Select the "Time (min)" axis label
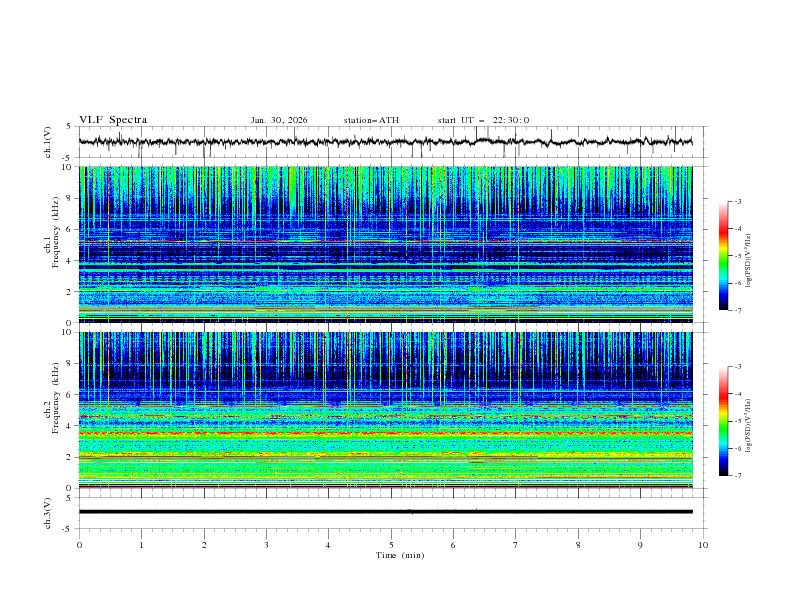 tap(400, 555)
